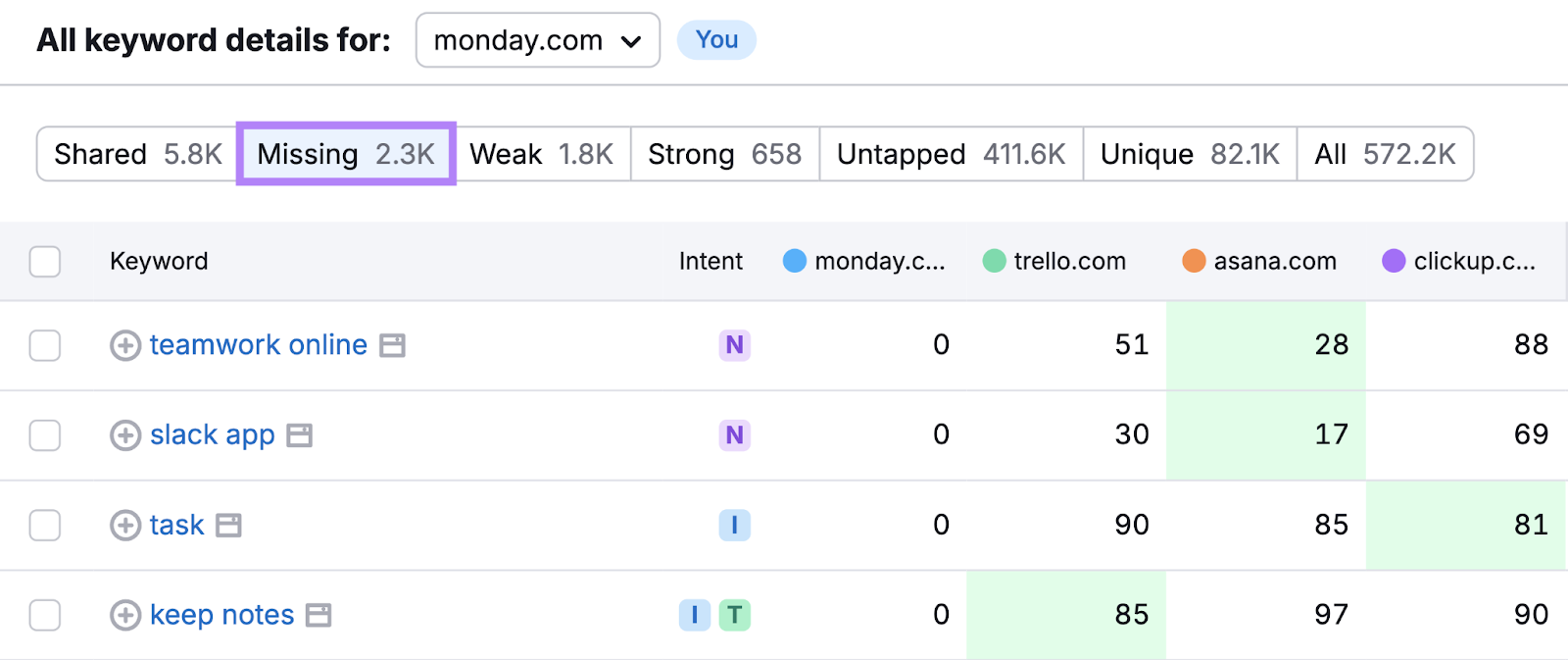Open SERP view icon for slack app

[x=300, y=435]
